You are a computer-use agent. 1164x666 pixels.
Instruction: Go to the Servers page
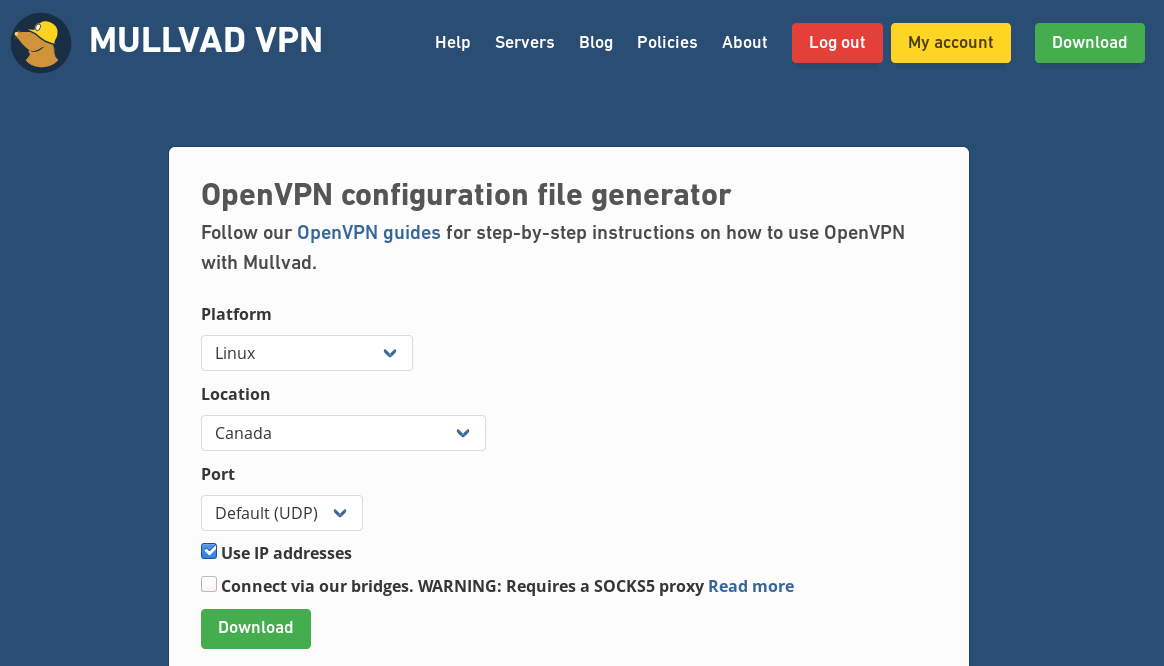point(524,42)
